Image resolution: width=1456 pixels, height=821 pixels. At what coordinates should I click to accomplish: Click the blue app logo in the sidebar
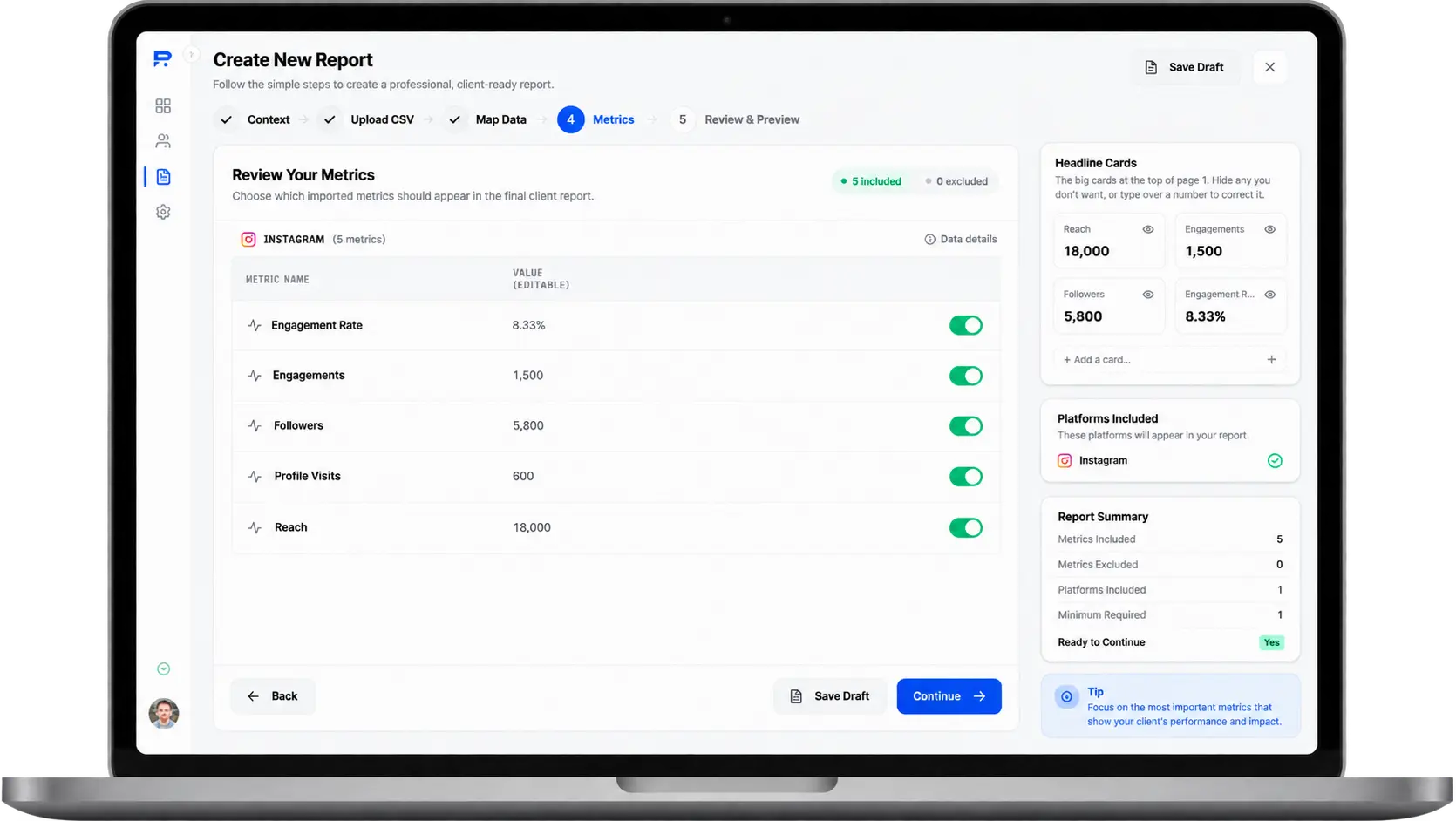[x=162, y=59]
